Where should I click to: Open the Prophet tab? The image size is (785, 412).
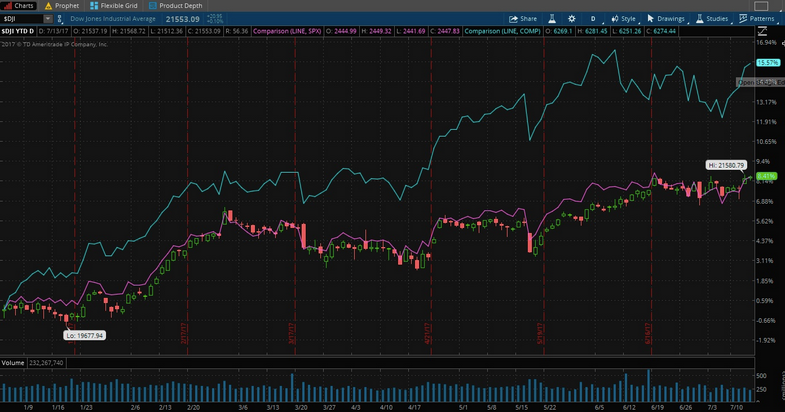[x=62, y=6]
